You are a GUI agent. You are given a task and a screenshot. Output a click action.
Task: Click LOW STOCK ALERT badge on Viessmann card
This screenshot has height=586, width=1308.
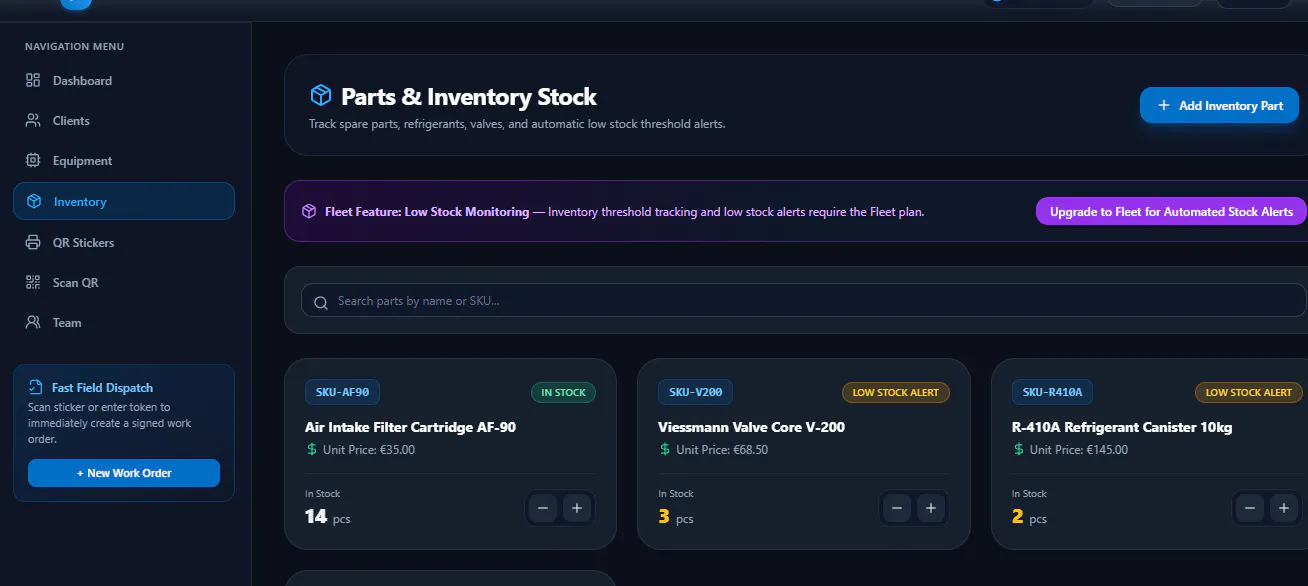896,393
